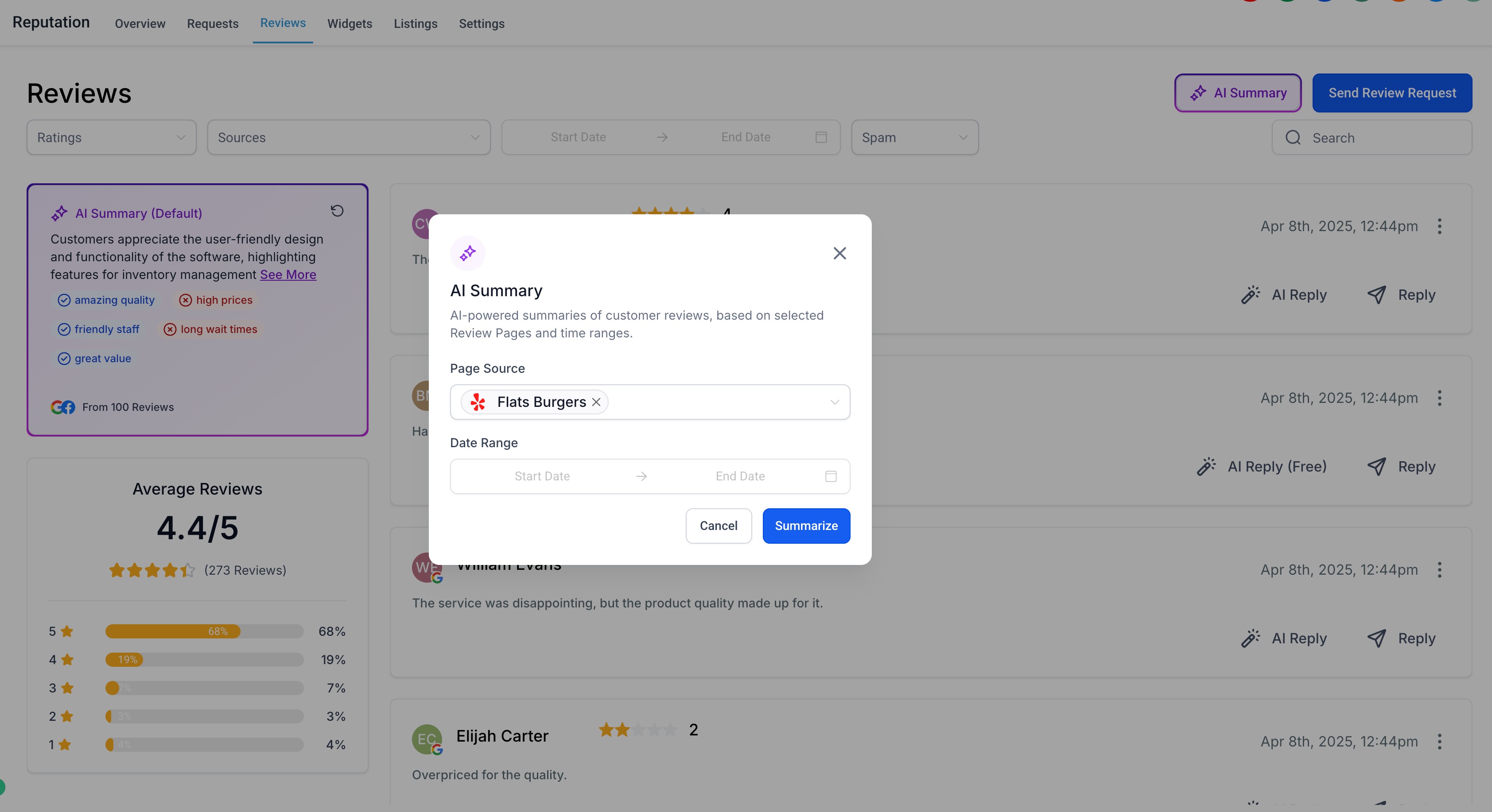This screenshot has width=1492, height=812.
Task: Open the Listings tab
Action: pyautogui.click(x=415, y=24)
